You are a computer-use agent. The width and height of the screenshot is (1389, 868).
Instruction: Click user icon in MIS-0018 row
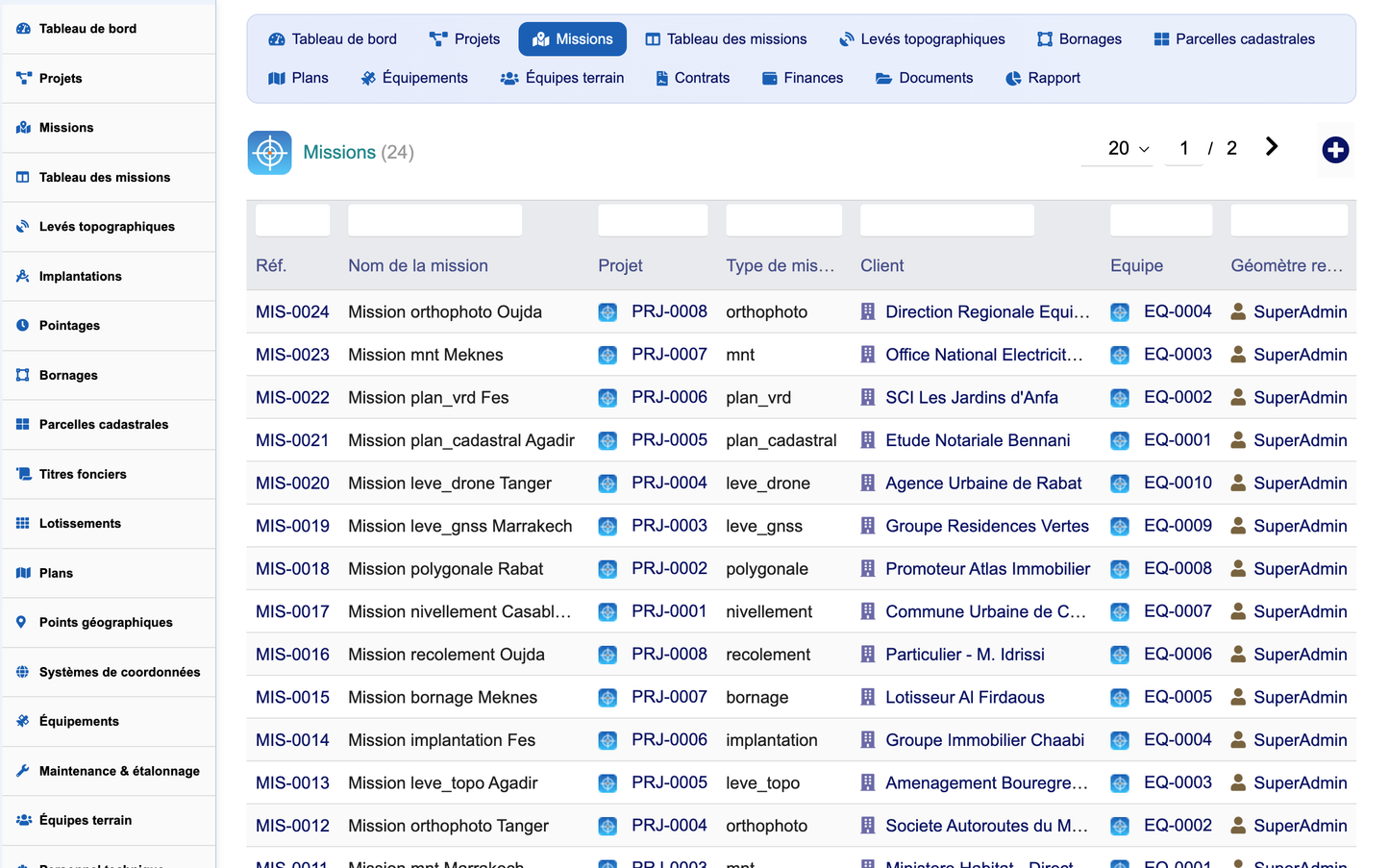[1239, 569]
